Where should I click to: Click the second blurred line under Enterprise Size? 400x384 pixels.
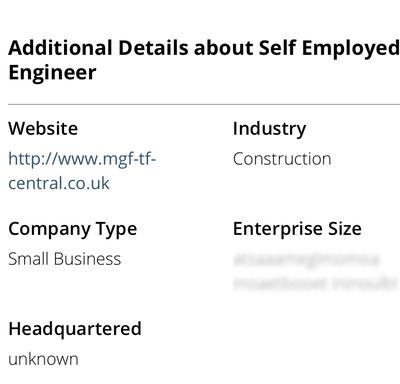pos(315,284)
